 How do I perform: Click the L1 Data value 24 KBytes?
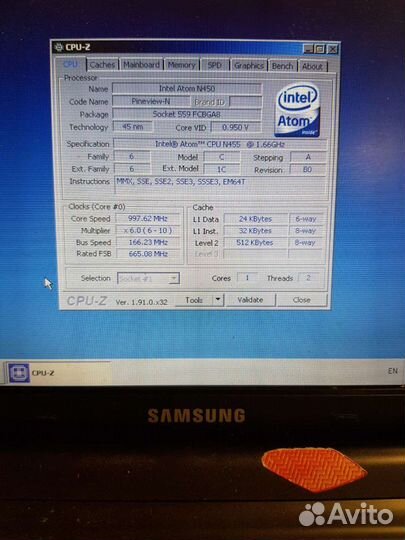(256, 219)
